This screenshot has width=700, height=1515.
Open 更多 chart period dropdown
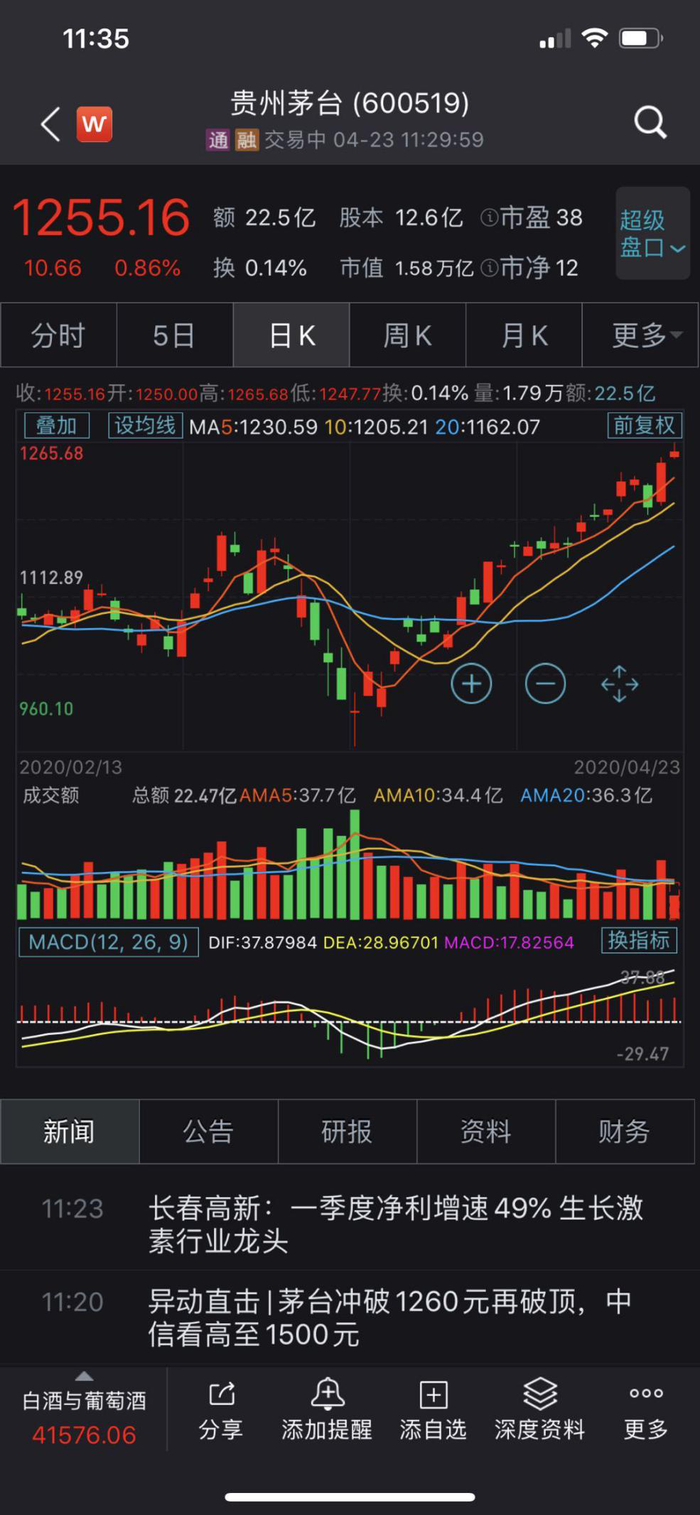[640, 336]
